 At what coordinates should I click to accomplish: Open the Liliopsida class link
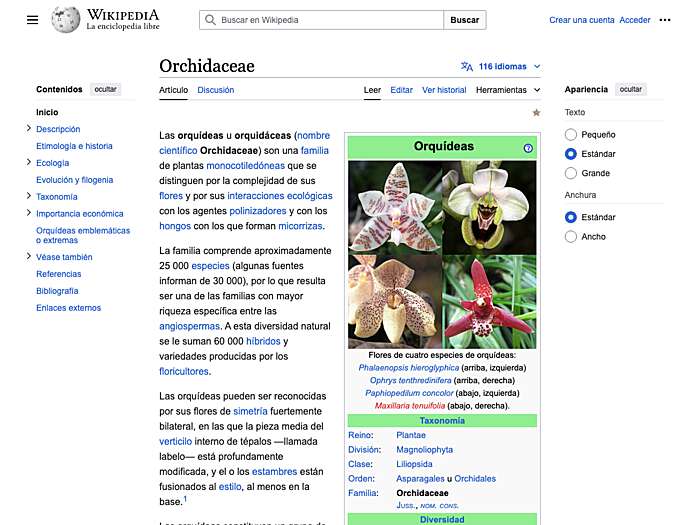coord(414,464)
